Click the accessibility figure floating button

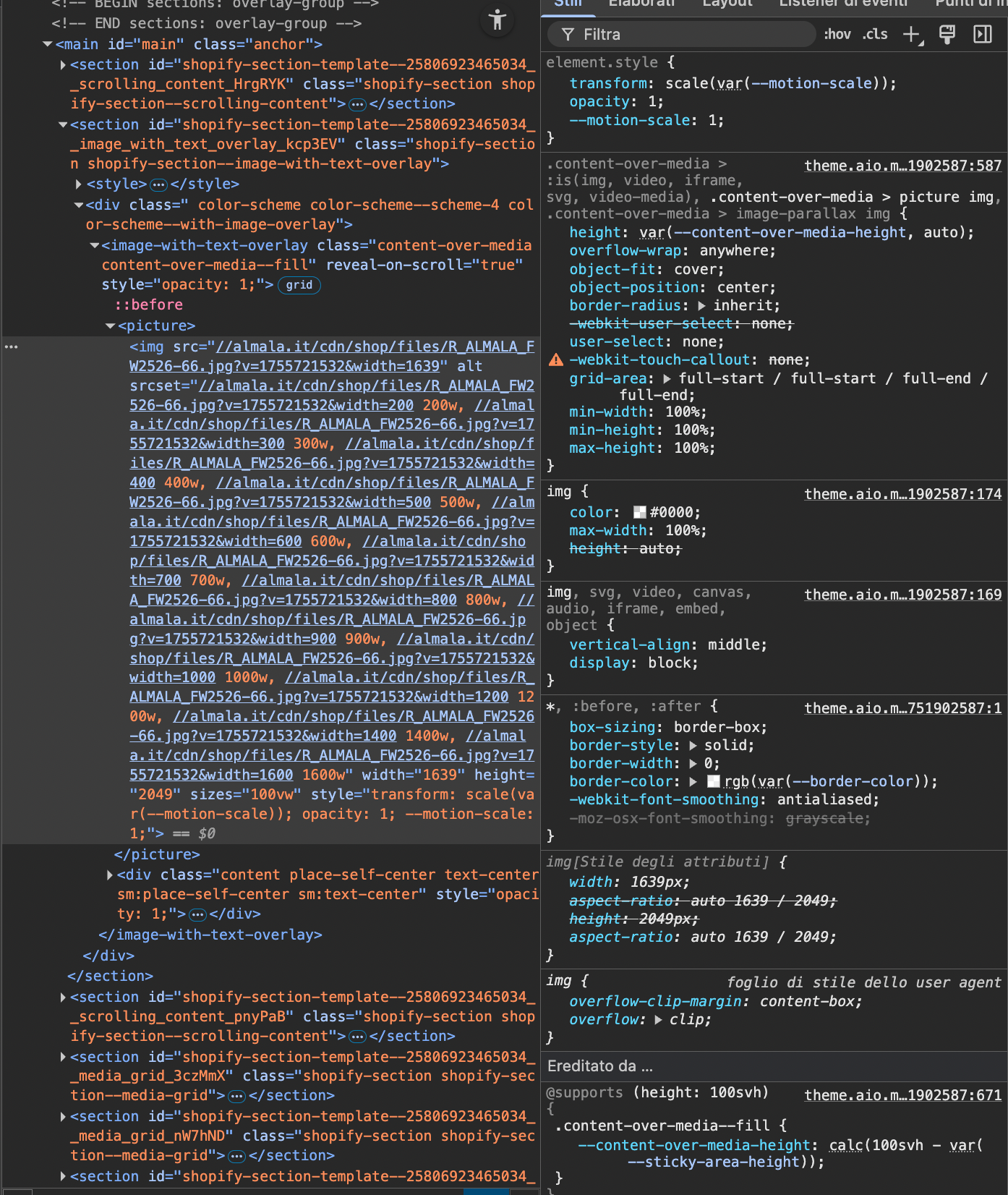497,20
